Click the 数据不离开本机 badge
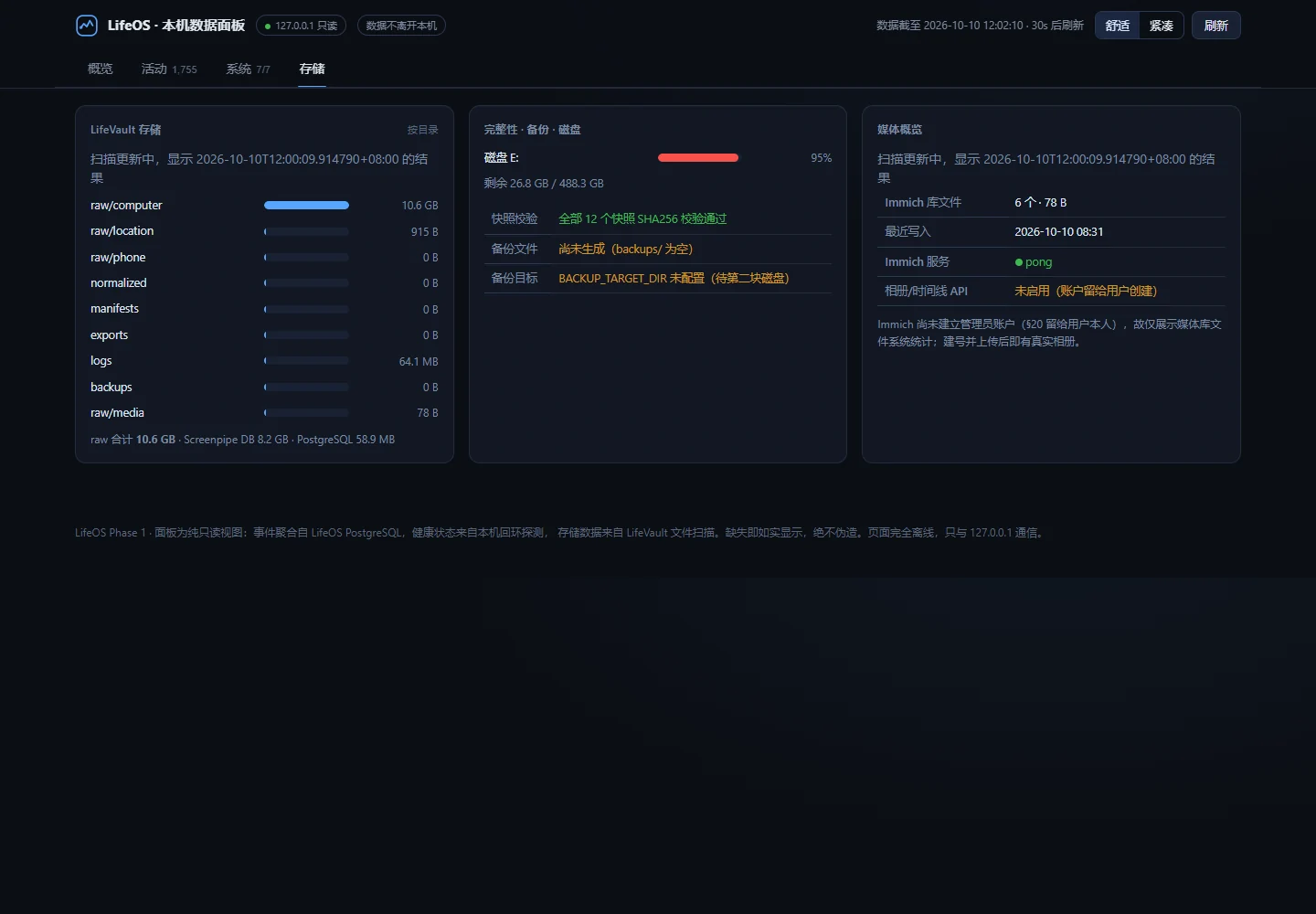The image size is (1316, 914). point(401,26)
